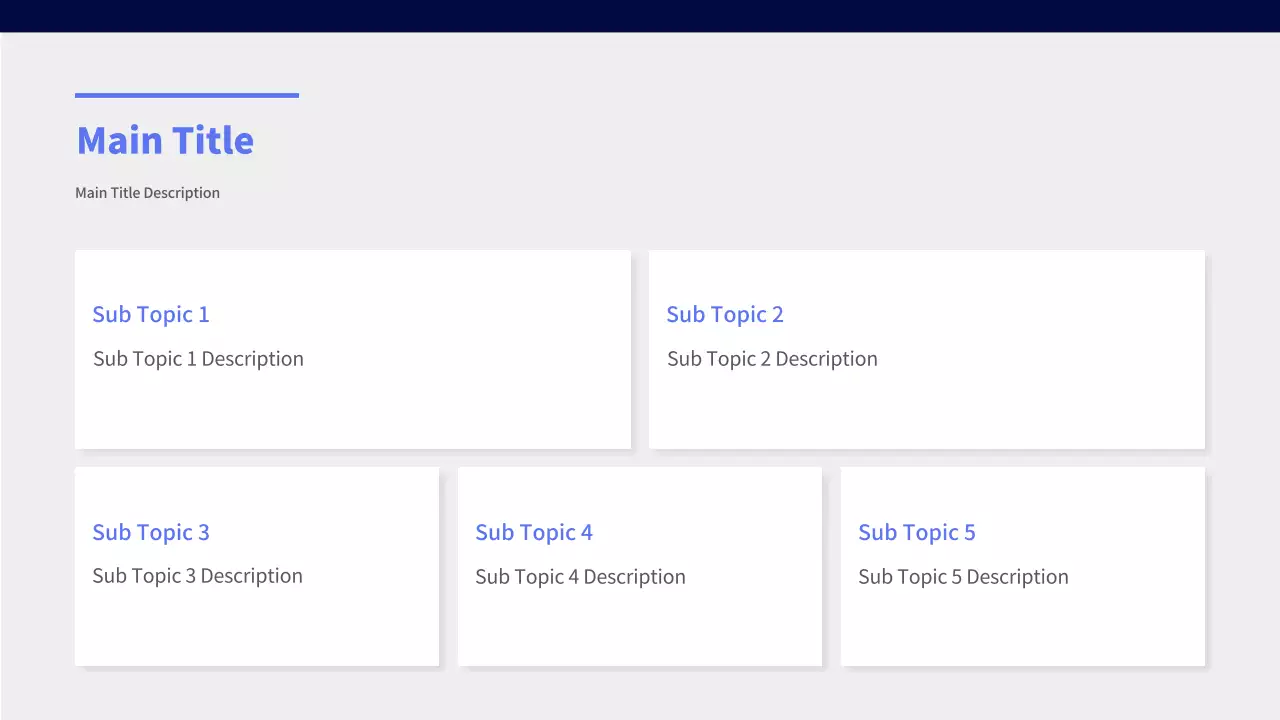Viewport: 1280px width, 720px height.
Task: Select the Sub Topic 5 heading
Action: (x=917, y=532)
